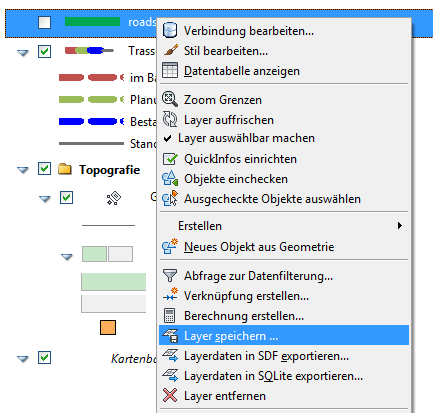435x415 pixels.
Task: Uncheck the Topografie group checkbox
Action: pyautogui.click(x=44, y=169)
